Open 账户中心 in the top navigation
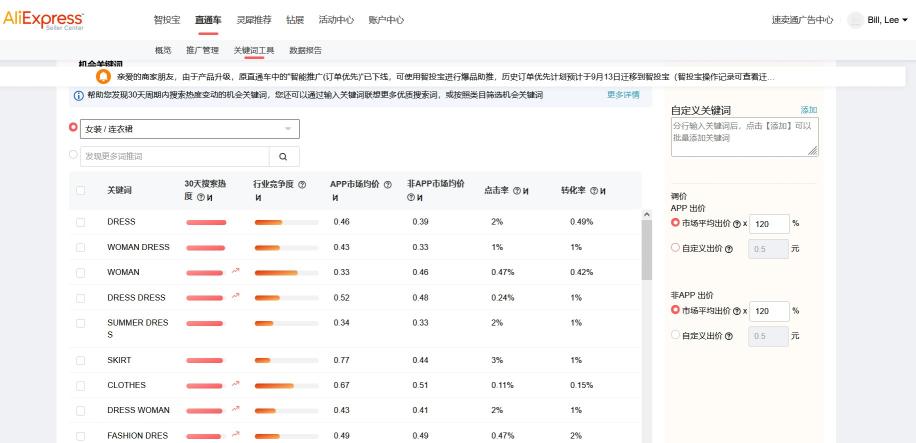 [x=386, y=20]
